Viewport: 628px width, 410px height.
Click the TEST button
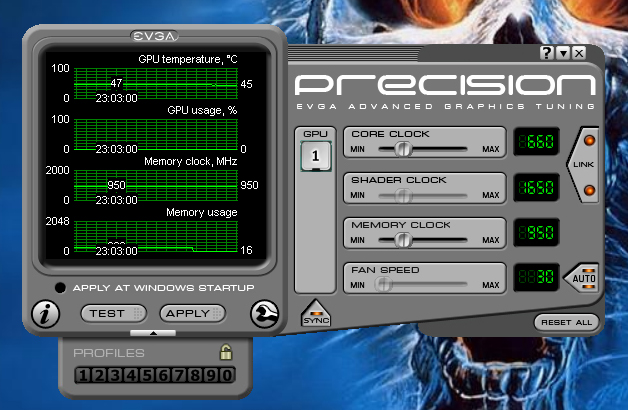click(x=114, y=314)
